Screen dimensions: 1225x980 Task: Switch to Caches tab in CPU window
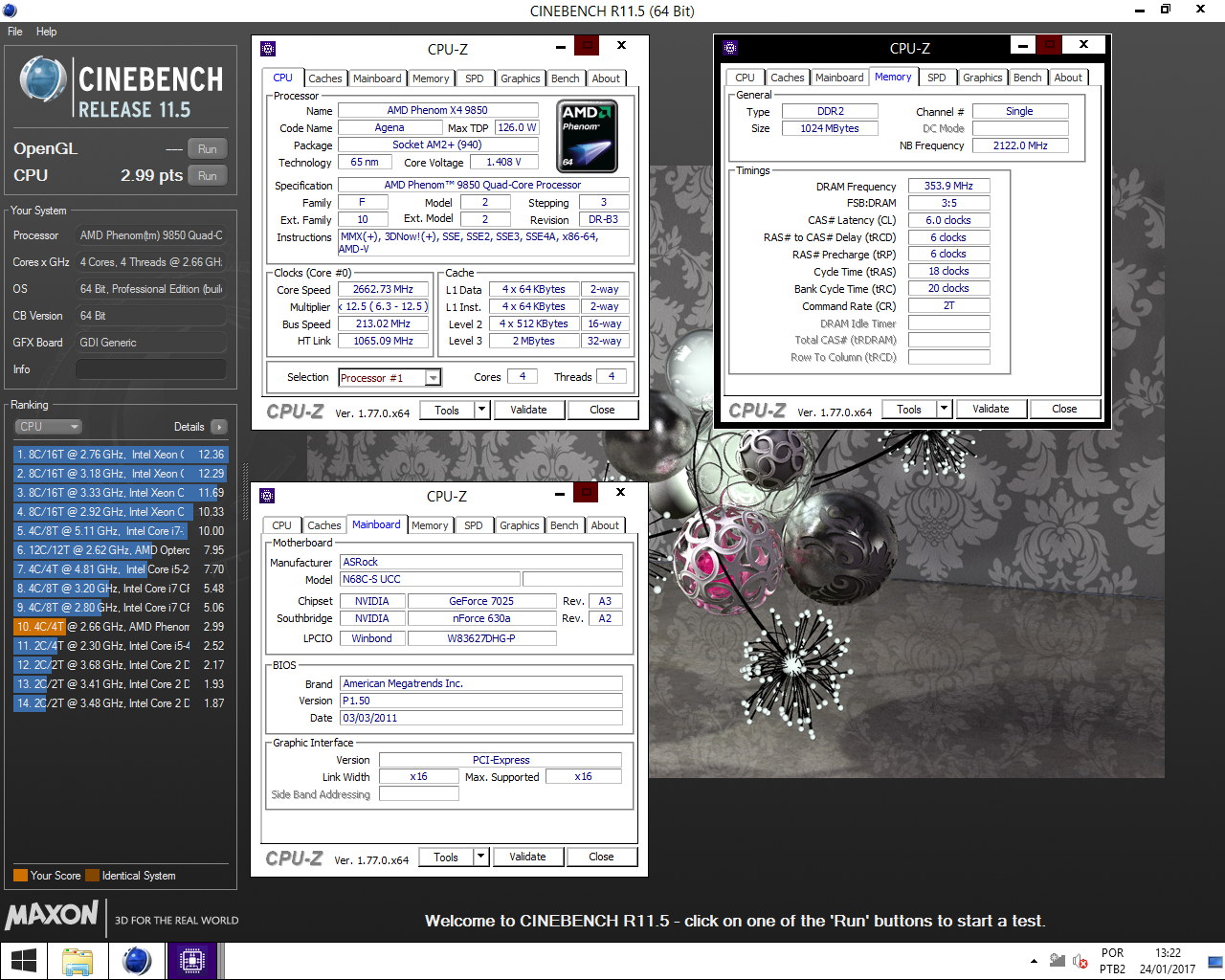pos(324,78)
